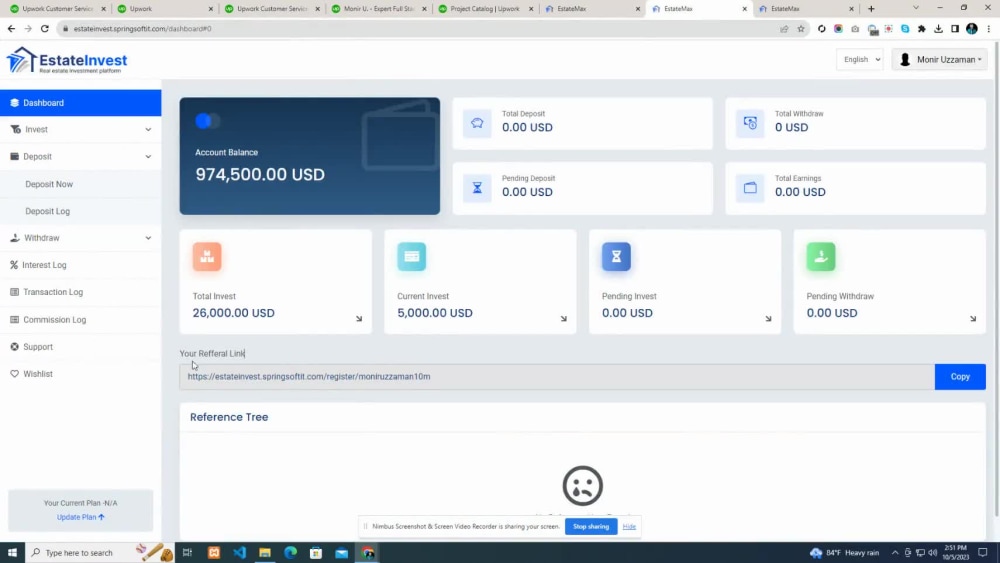The height and width of the screenshot is (563, 1000).
Task: Copy the referral link
Action: click(960, 377)
